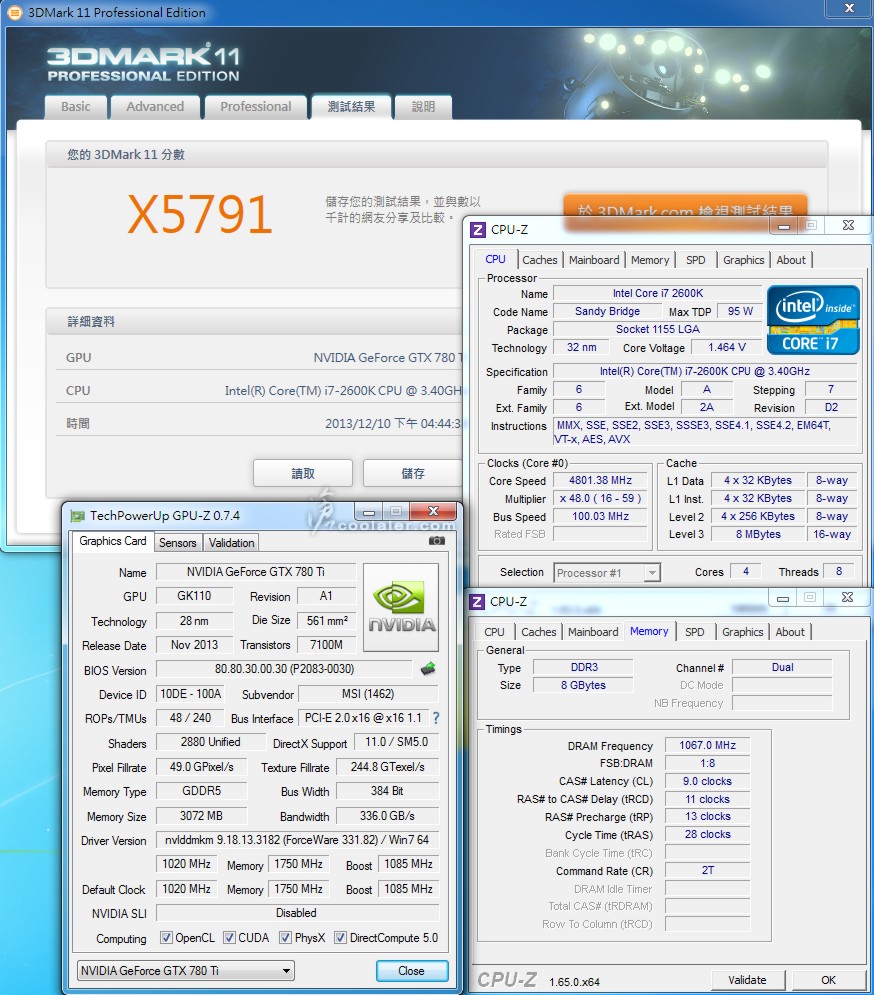Click the NVIDIA logo in GPU-Z

click(401, 608)
